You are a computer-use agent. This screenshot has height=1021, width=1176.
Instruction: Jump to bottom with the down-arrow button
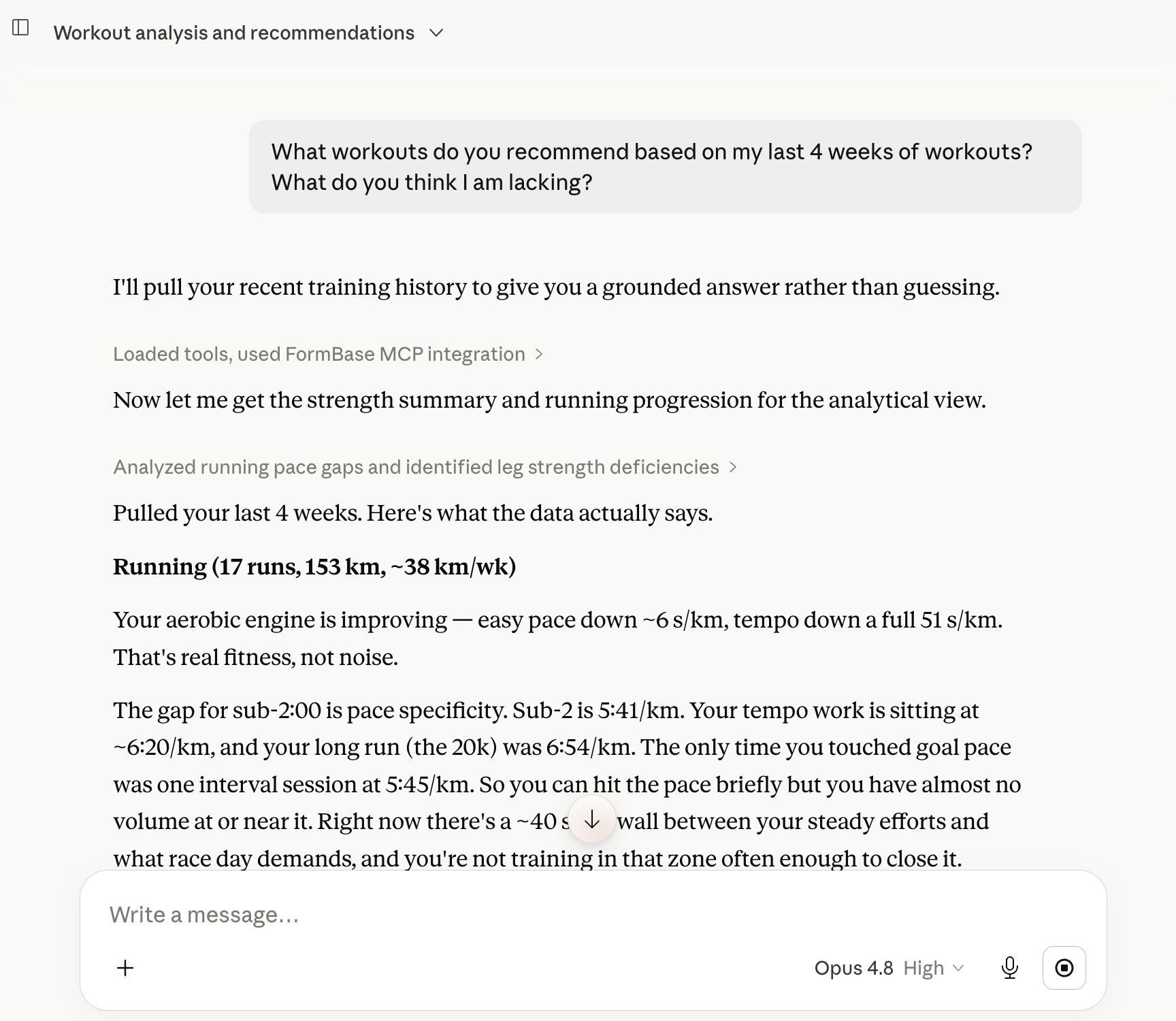click(592, 820)
